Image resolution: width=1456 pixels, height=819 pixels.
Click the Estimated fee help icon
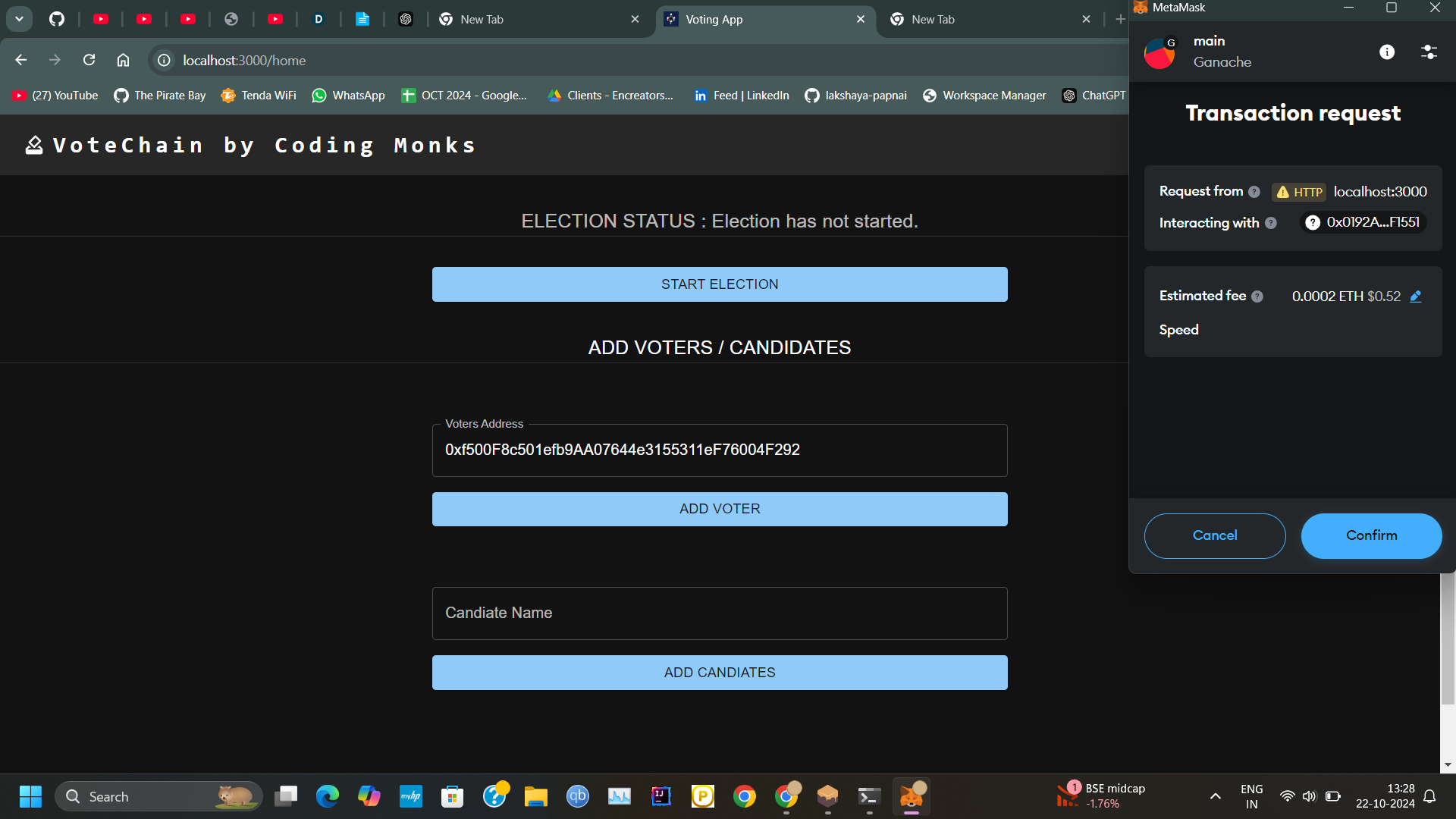coord(1257,297)
